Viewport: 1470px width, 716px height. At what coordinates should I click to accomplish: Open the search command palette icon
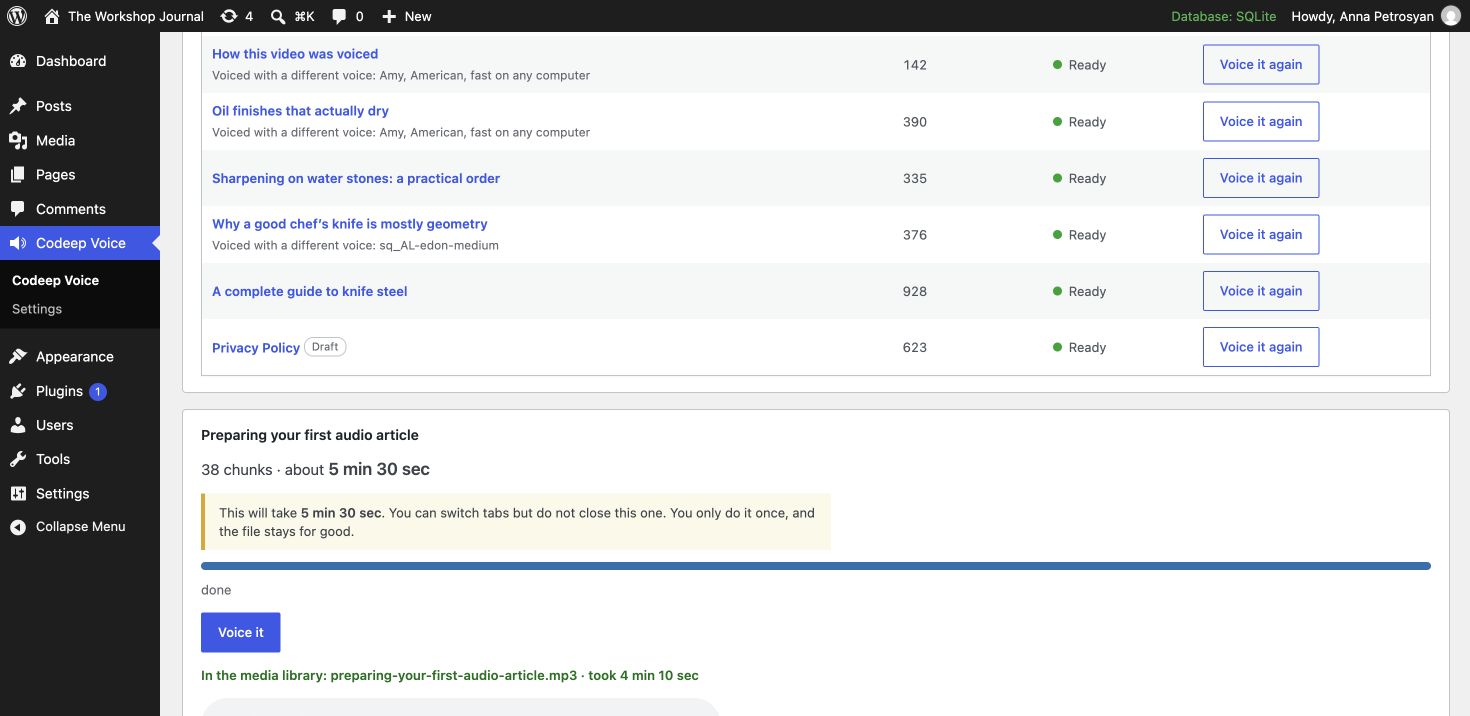tap(278, 16)
